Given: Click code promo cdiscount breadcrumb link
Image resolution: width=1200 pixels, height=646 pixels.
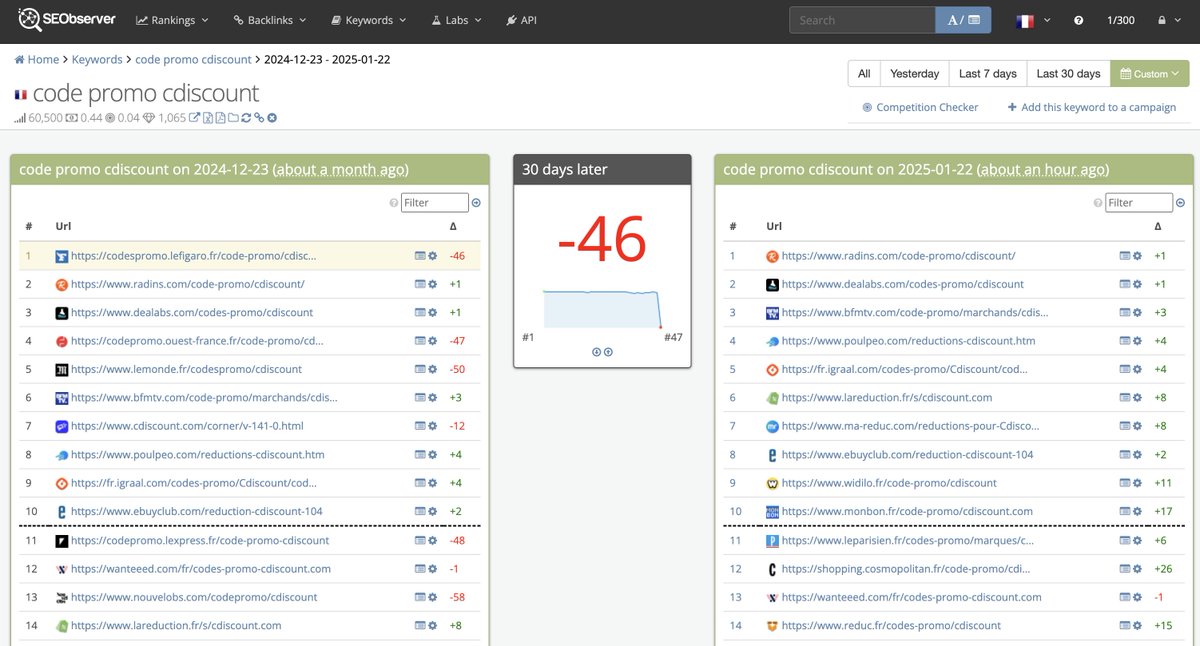Looking at the screenshot, I should pyautogui.click(x=193, y=59).
